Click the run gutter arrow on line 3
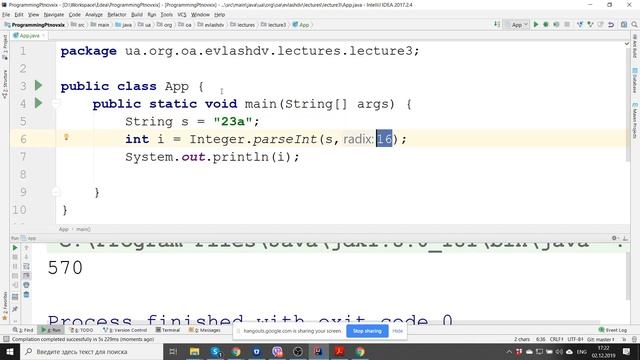The width and height of the screenshot is (640, 360). (x=39, y=85)
